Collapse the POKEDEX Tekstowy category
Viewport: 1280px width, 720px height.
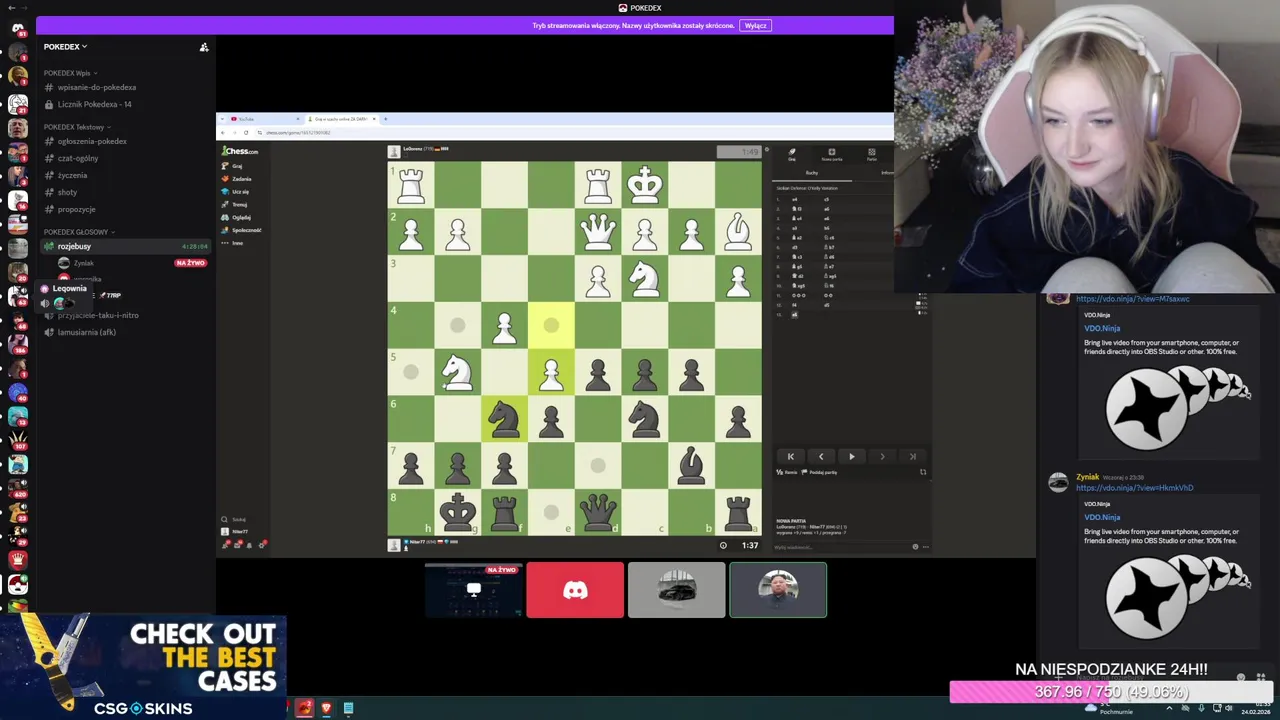pyautogui.click(x=76, y=127)
